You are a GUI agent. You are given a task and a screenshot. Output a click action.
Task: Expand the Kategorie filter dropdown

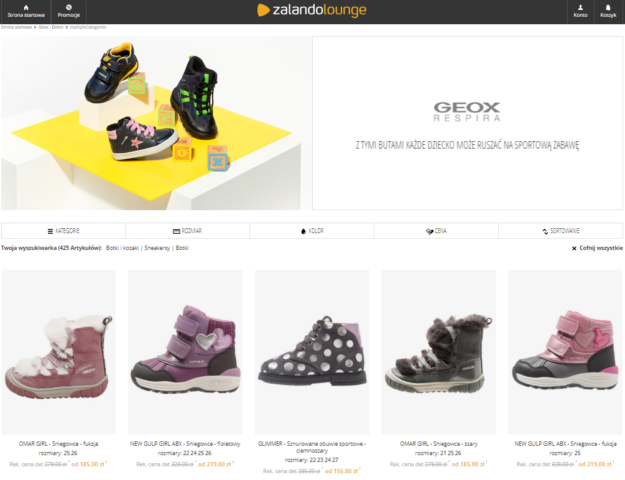[x=63, y=231]
